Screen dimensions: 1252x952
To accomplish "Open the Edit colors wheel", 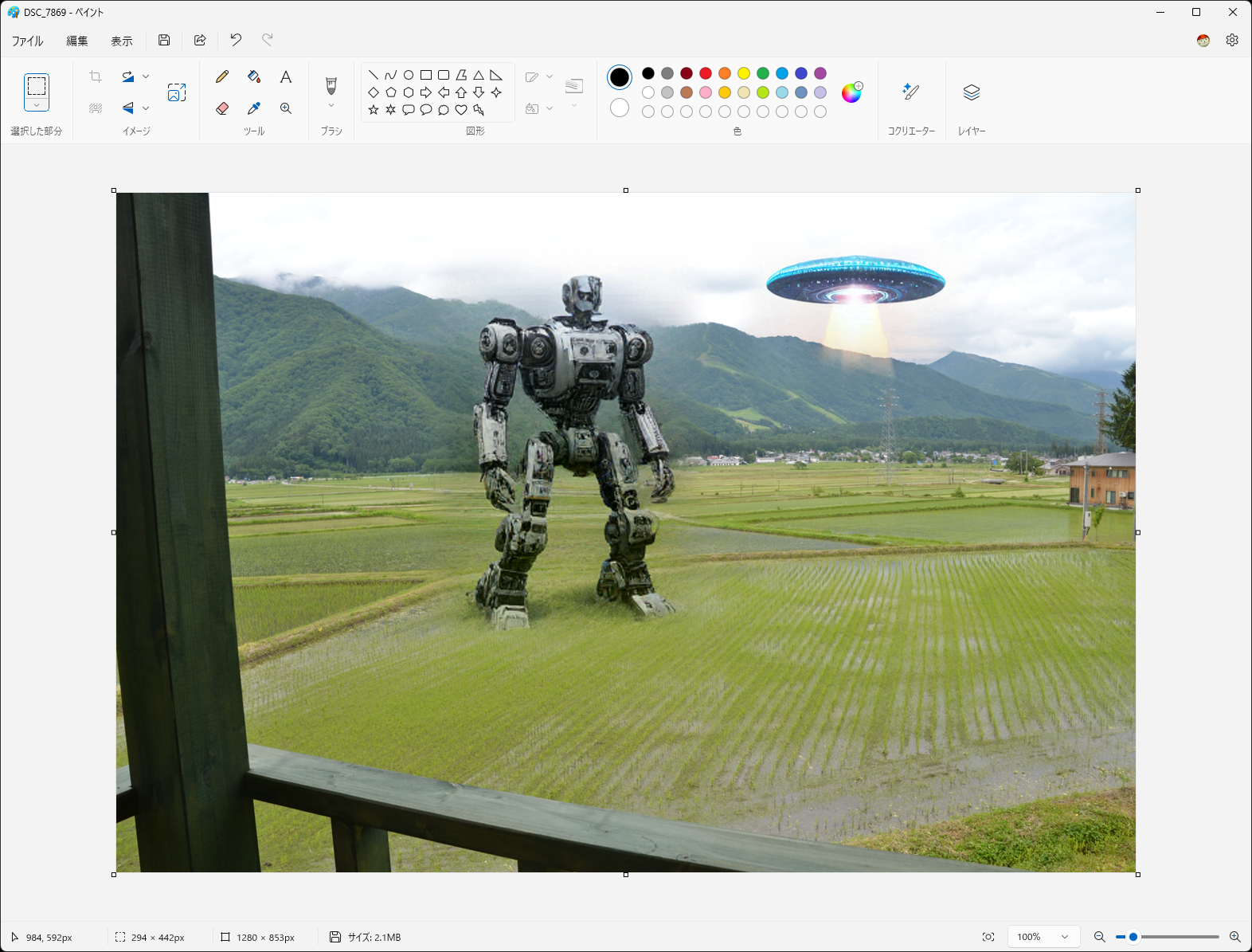I will [852, 92].
